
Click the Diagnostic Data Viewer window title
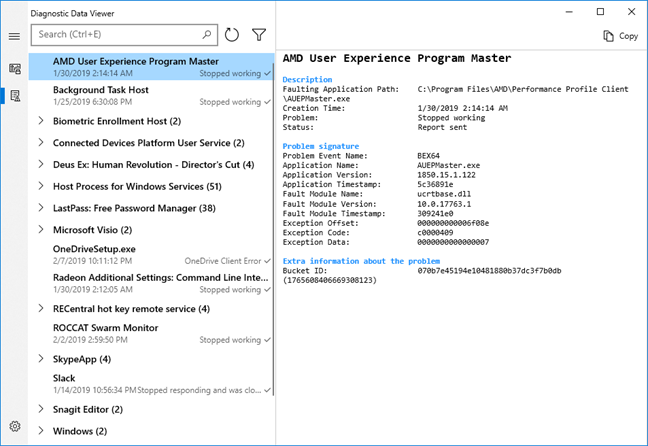point(72,14)
